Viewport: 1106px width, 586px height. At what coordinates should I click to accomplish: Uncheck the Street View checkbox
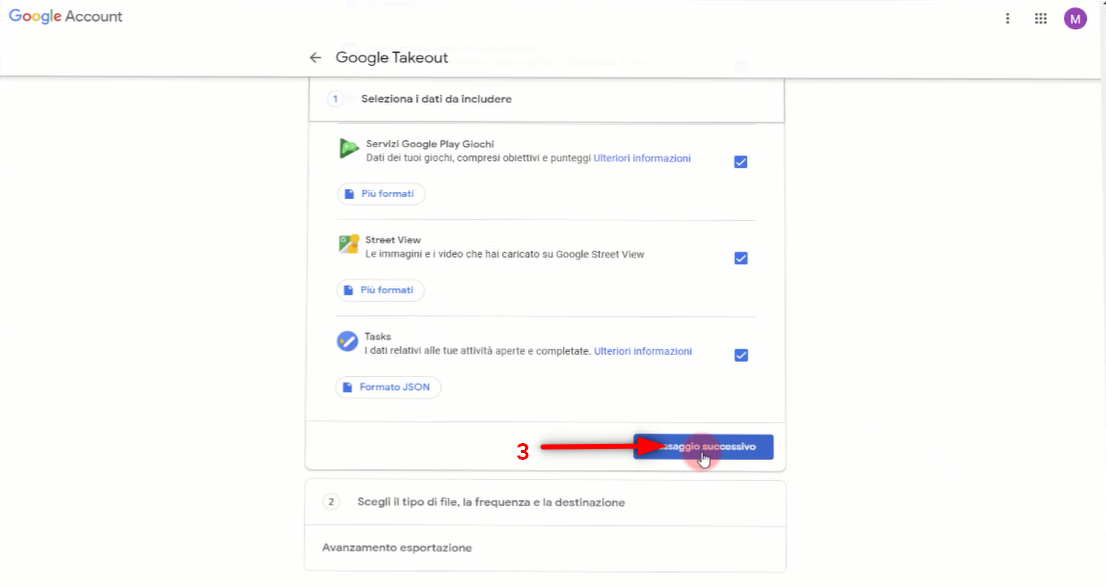click(x=741, y=258)
